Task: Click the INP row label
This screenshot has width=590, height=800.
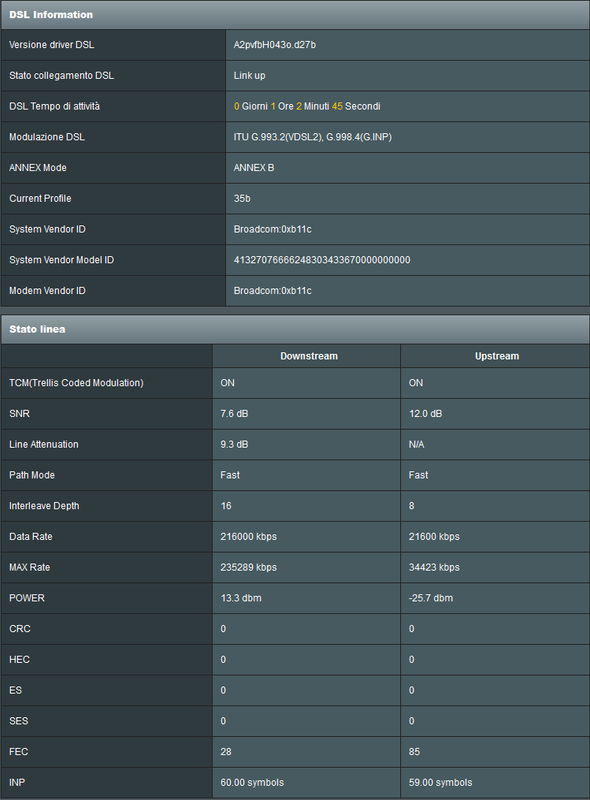Action: pos(17,782)
